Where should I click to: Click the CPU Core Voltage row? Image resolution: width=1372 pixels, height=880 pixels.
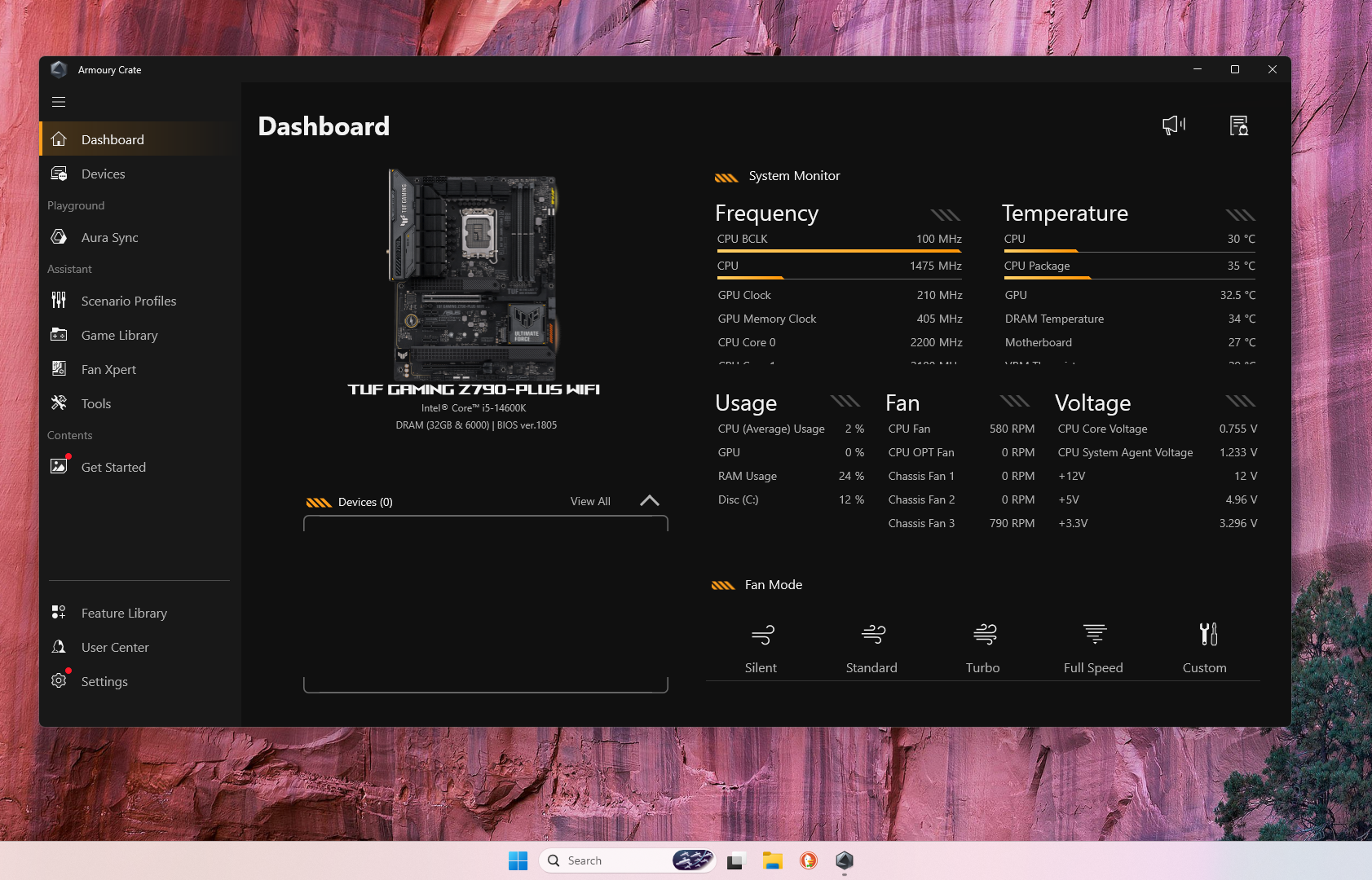tap(1157, 429)
